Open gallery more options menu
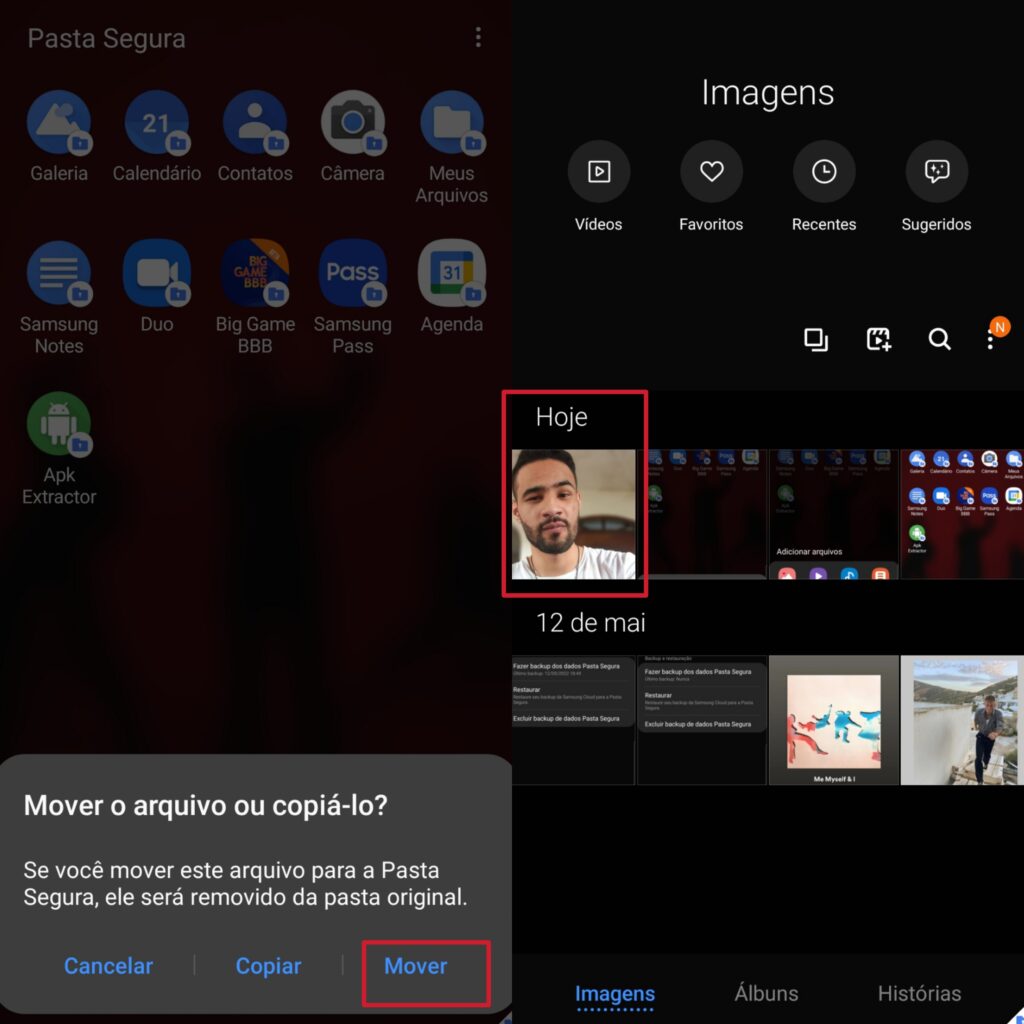This screenshot has width=1024, height=1024. point(990,341)
